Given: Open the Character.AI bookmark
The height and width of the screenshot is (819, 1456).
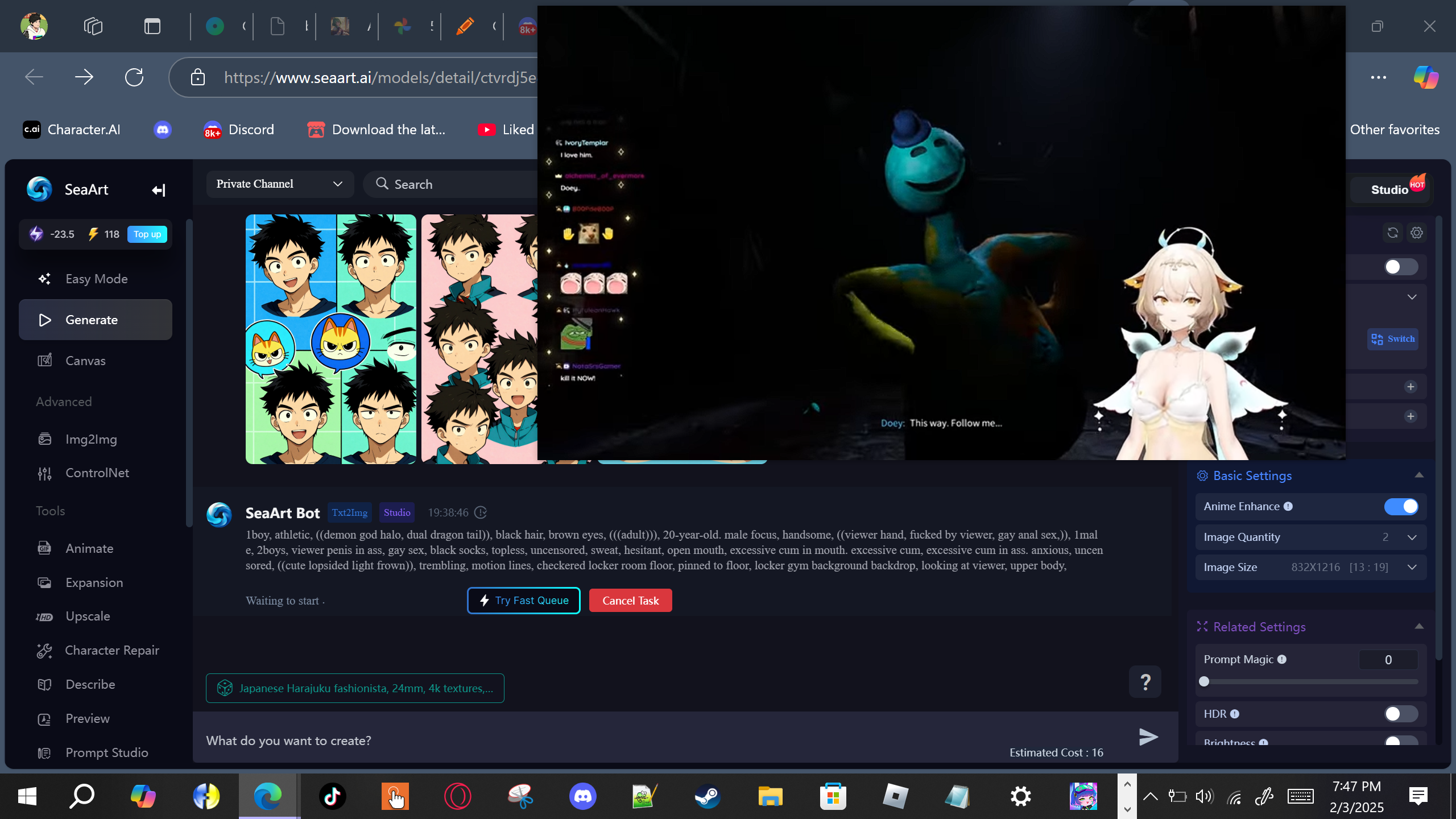Looking at the screenshot, I should [x=72, y=130].
